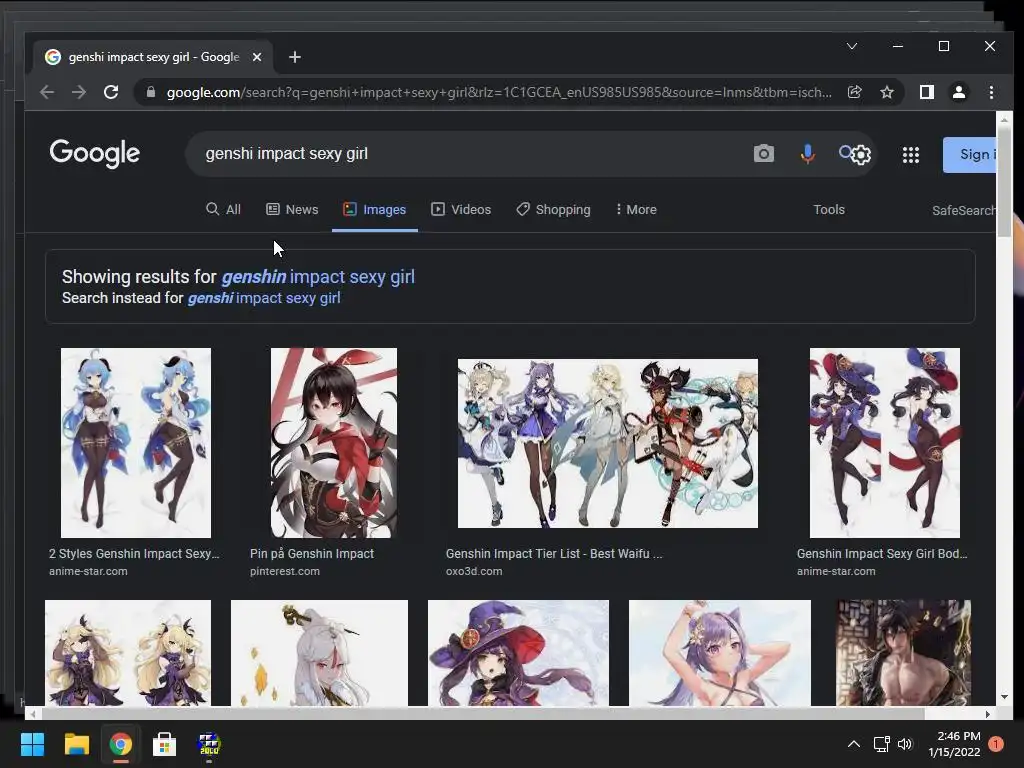The image size is (1024, 768).
Task: Expand the More search options menu
Action: (636, 210)
